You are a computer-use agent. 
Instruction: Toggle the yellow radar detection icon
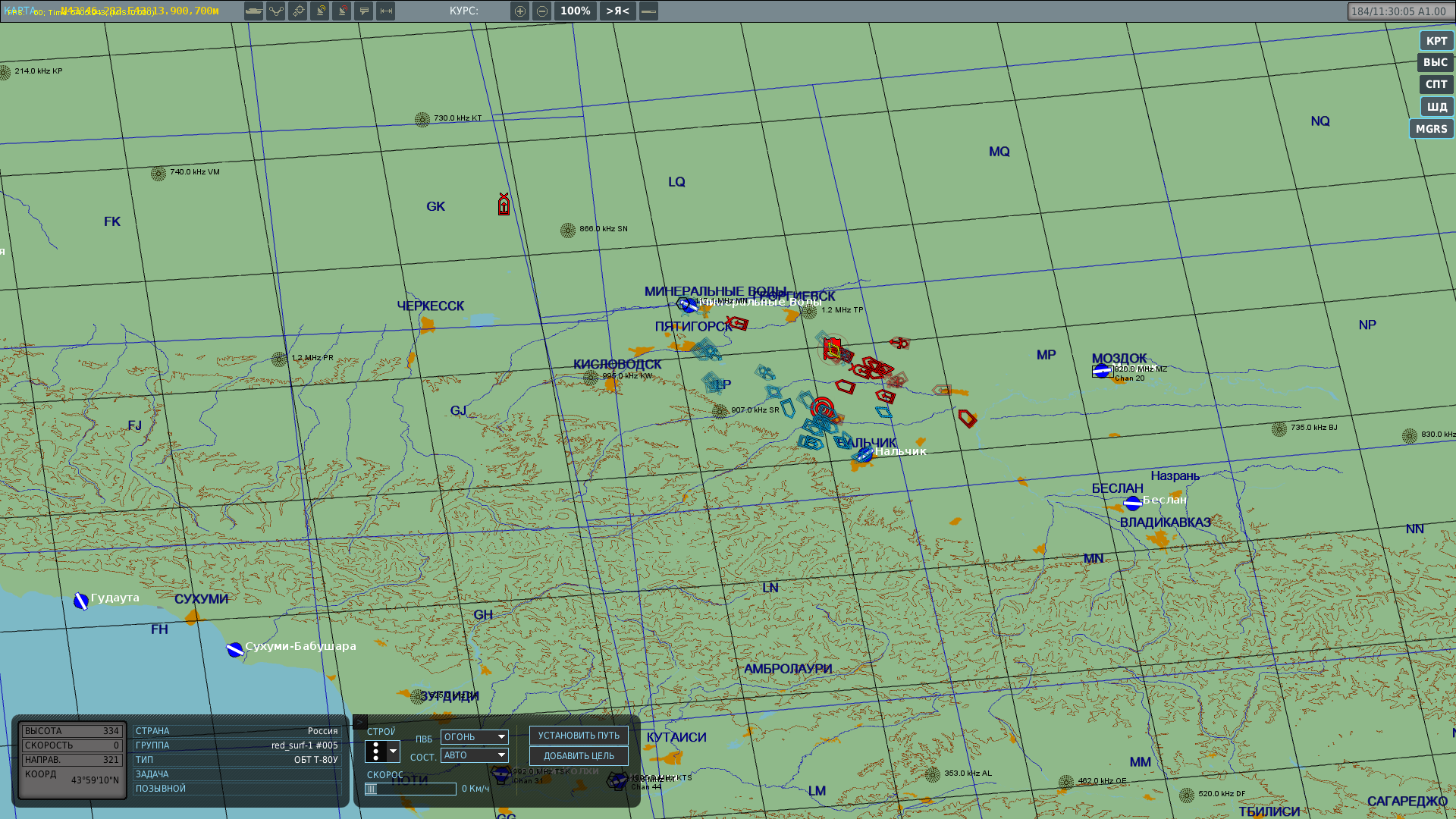click(319, 11)
